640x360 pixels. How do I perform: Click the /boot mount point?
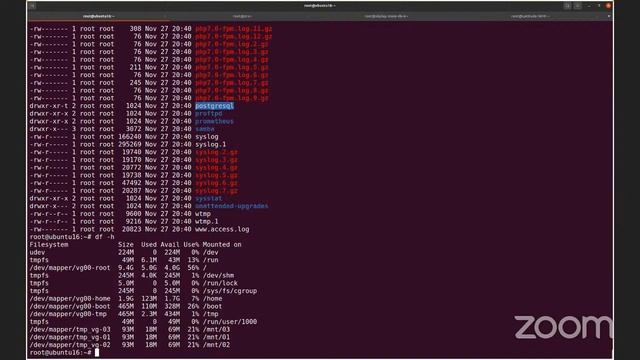point(212,307)
